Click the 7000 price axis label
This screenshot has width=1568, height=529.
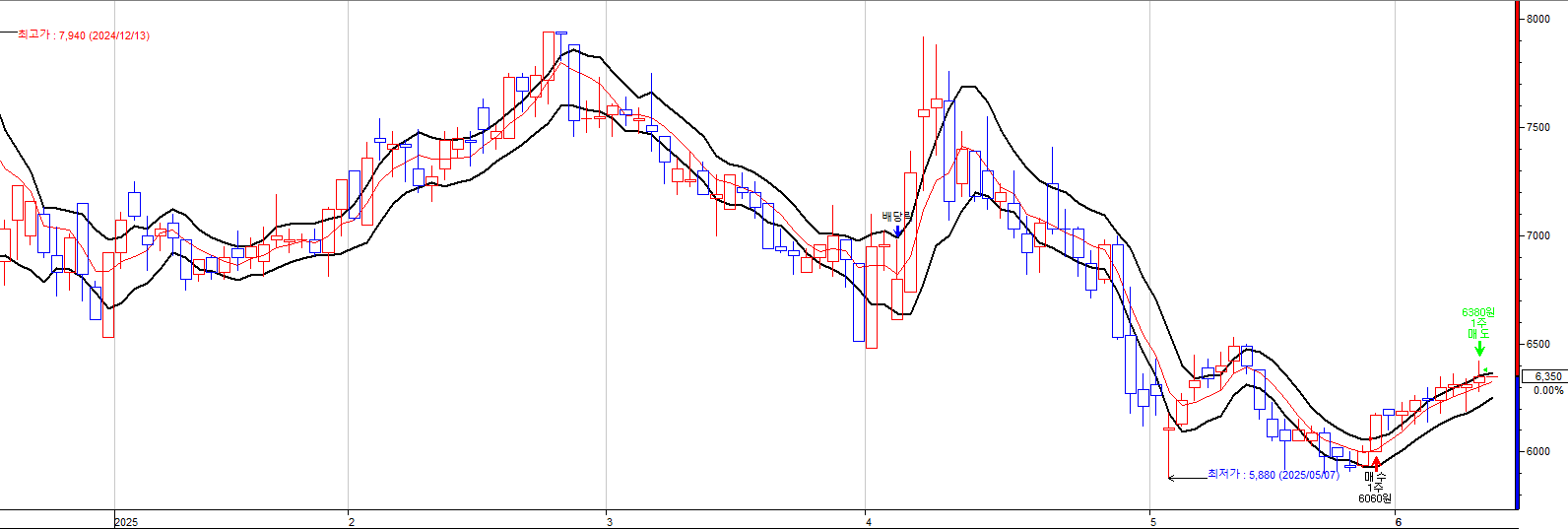point(1538,235)
